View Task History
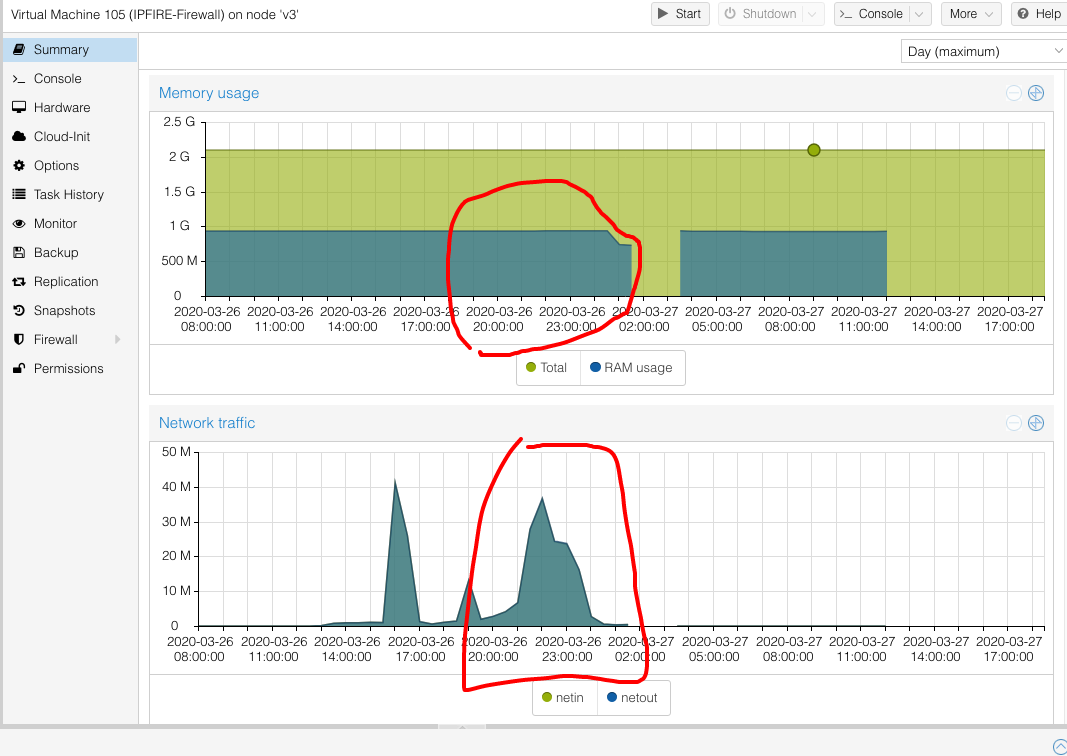Viewport: 1067px width, 756px height. 70,195
